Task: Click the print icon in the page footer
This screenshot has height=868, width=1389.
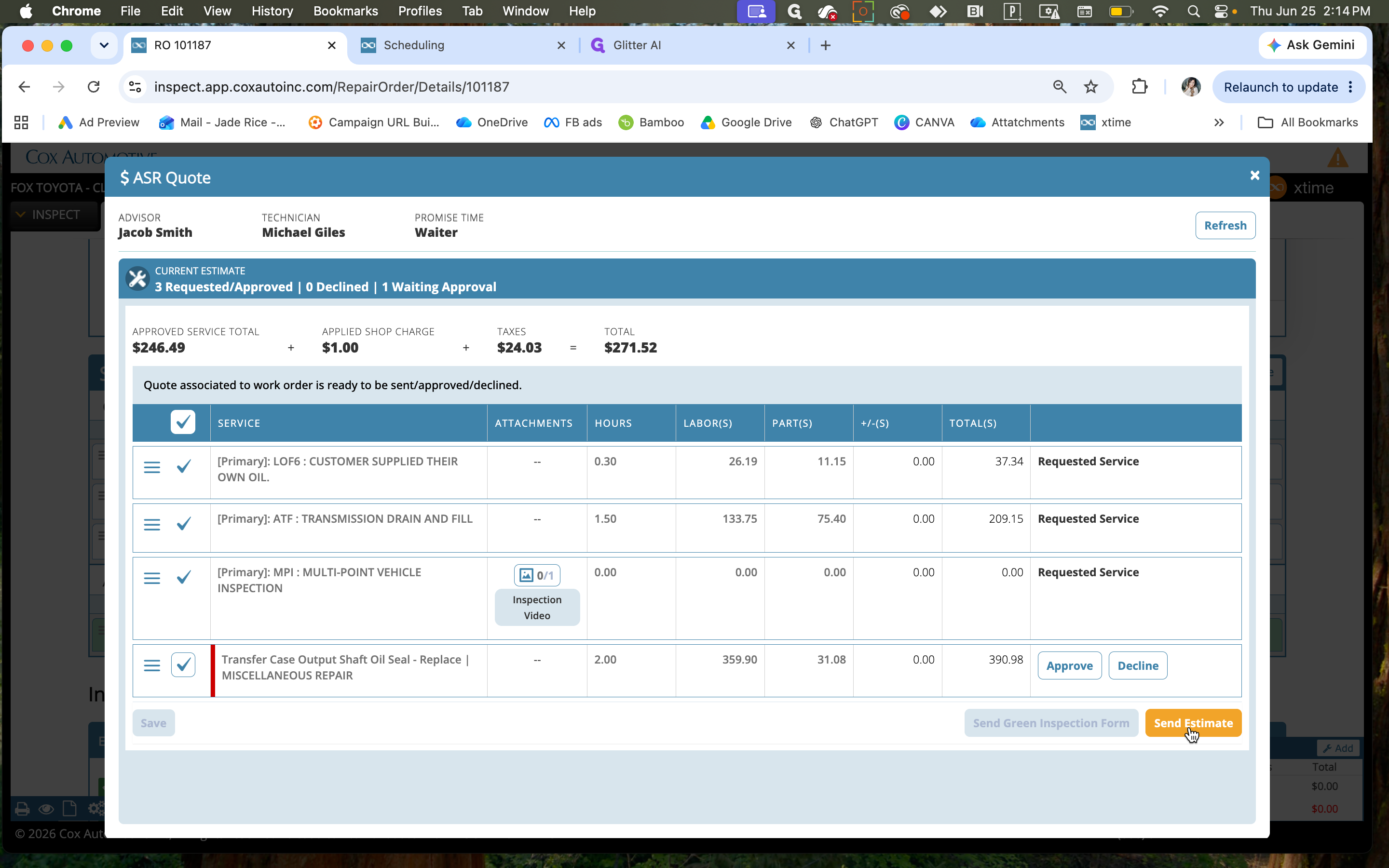Action: point(22,809)
